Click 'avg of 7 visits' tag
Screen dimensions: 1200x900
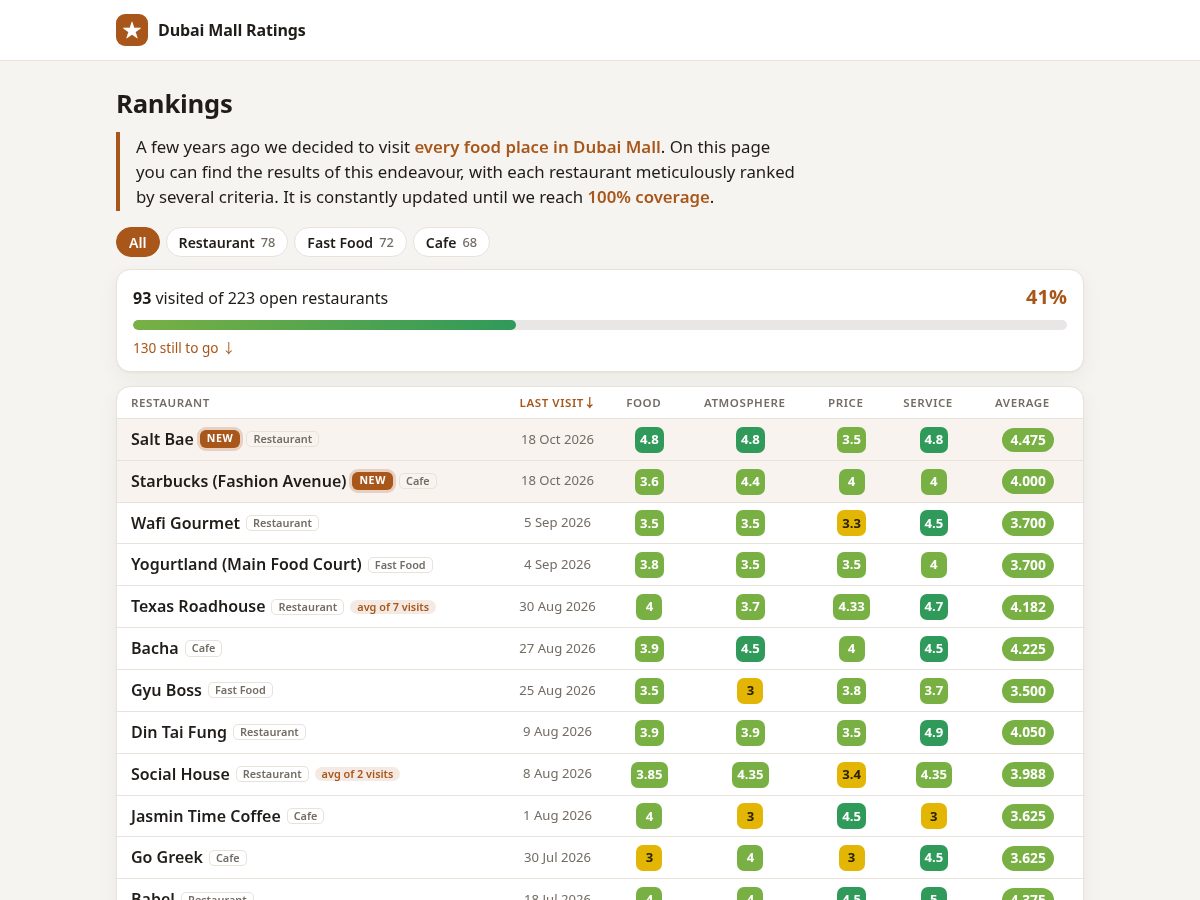point(393,607)
